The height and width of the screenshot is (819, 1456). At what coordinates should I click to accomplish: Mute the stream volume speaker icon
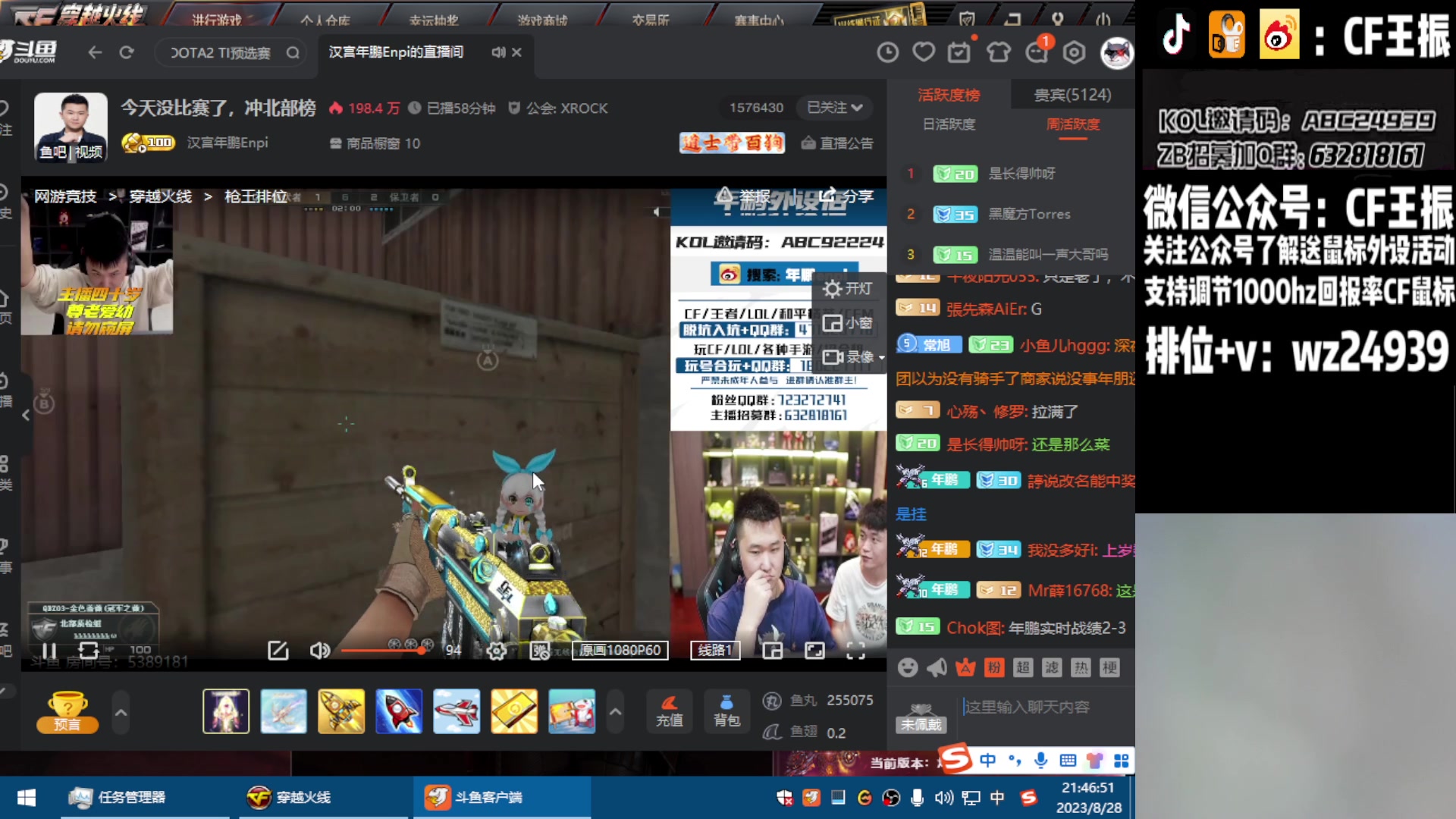[319, 651]
